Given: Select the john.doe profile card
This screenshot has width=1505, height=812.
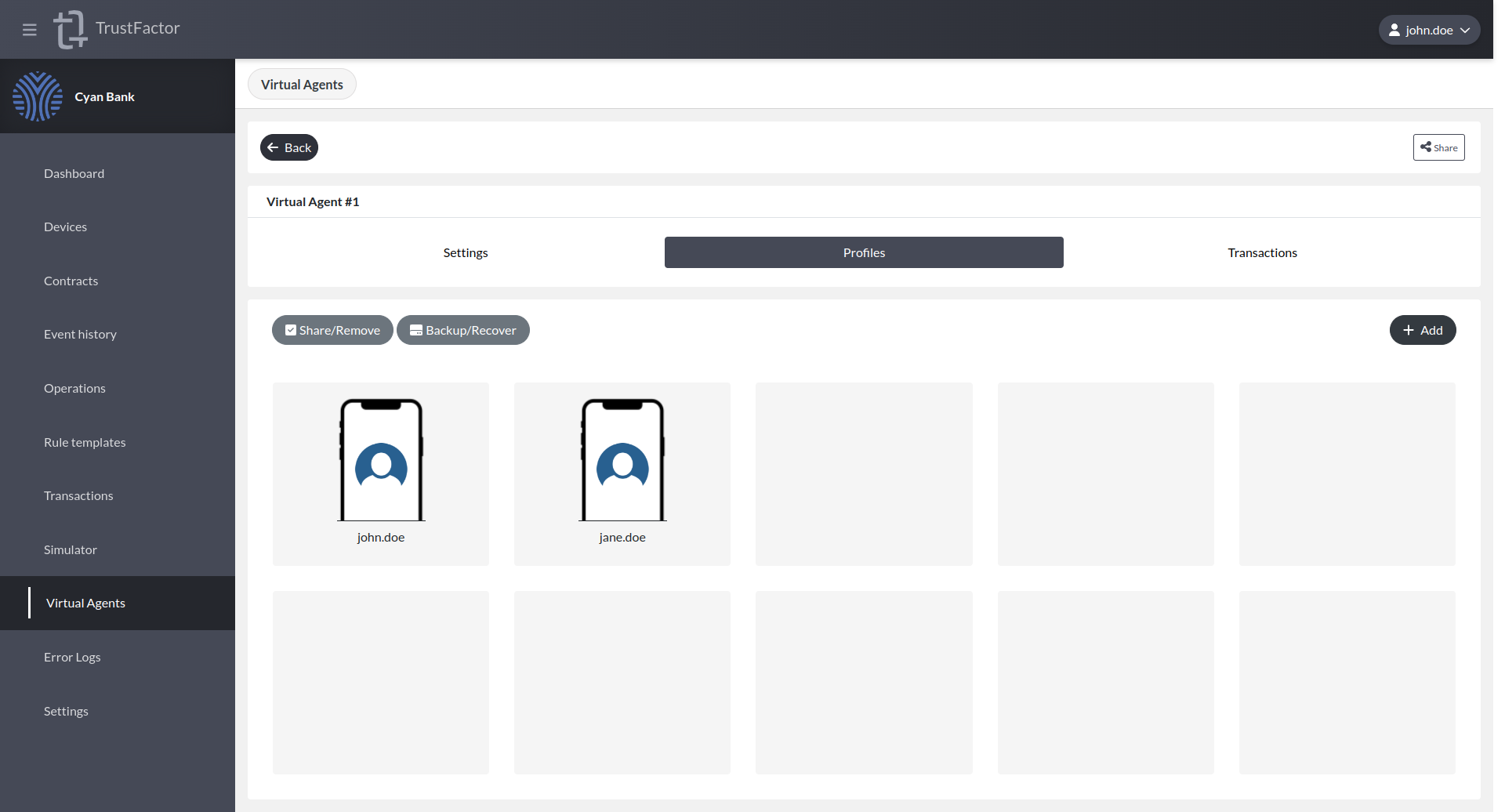Looking at the screenshot, I should [x=380, y=473].
